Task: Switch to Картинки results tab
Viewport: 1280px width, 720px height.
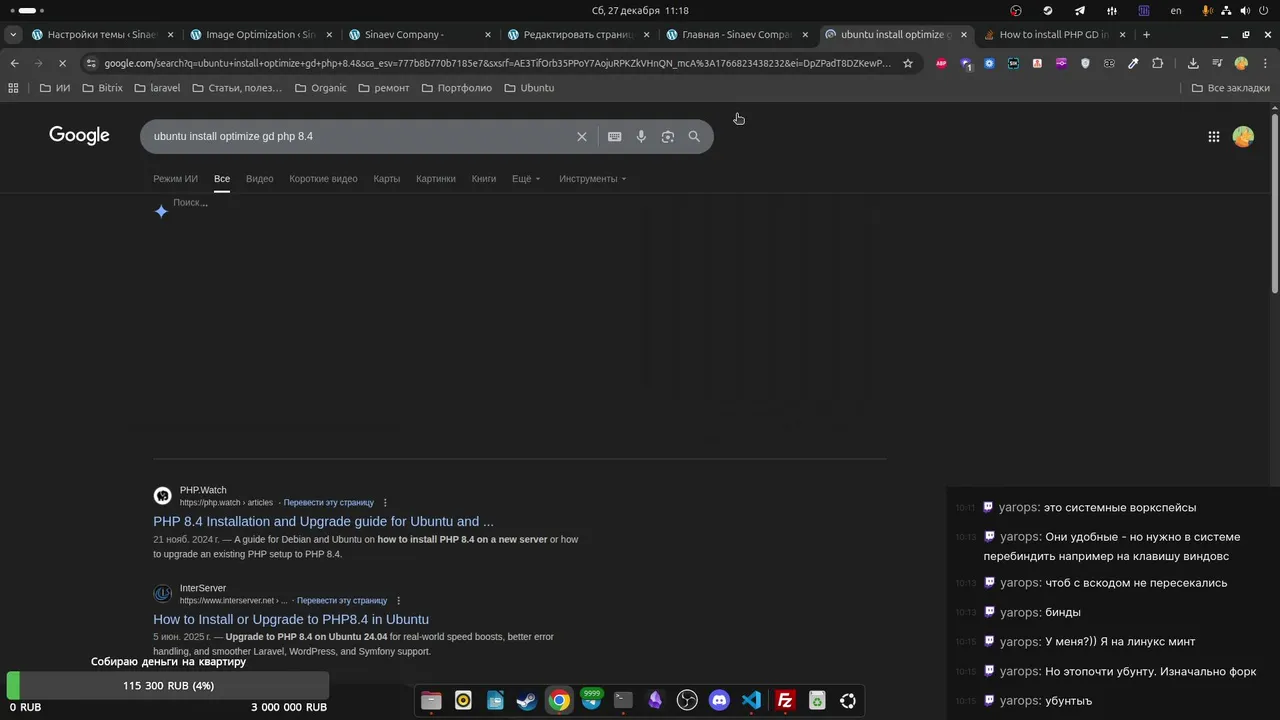Action: [436, 179]
